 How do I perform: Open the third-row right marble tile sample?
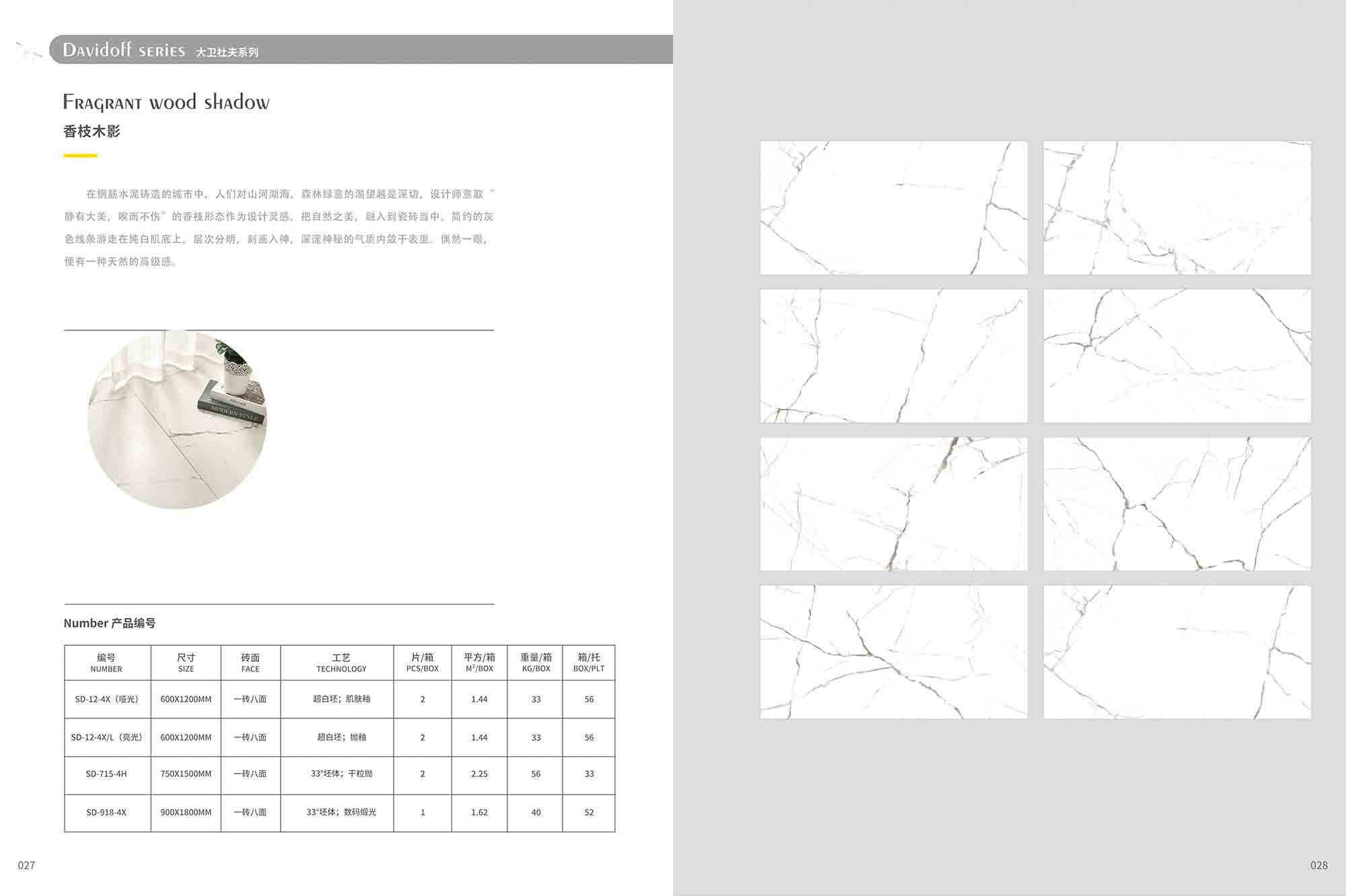pos(1177,504)
